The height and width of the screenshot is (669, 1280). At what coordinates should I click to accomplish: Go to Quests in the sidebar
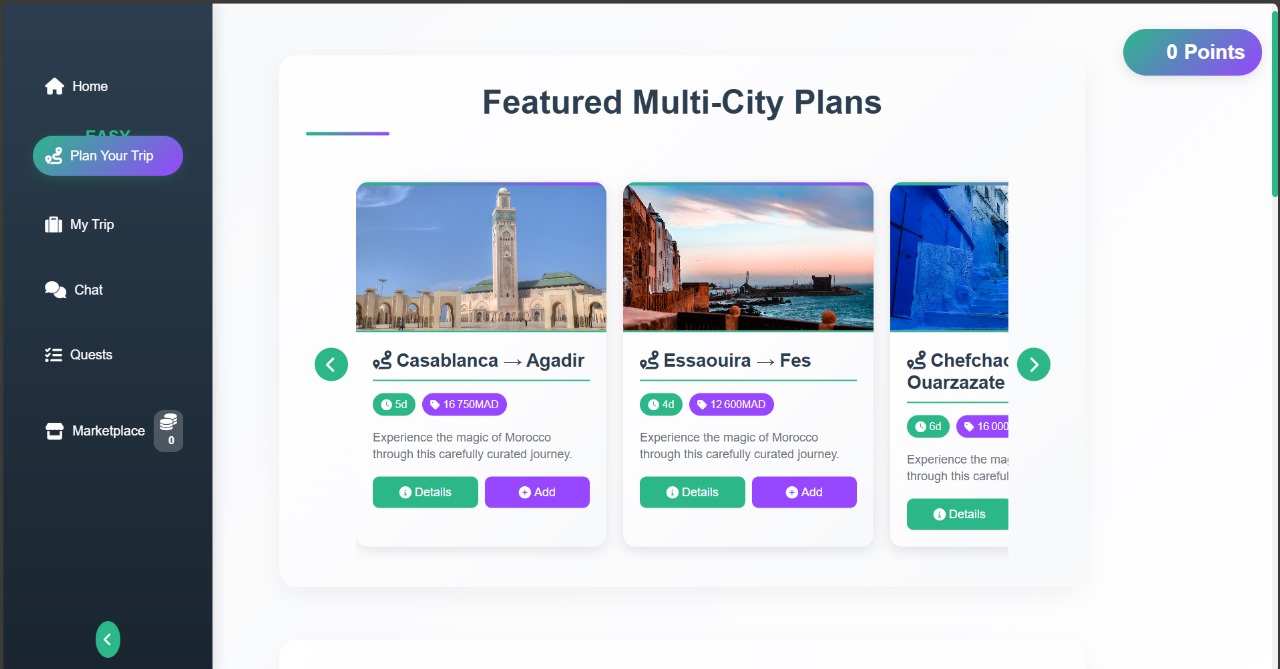(78, 355)
